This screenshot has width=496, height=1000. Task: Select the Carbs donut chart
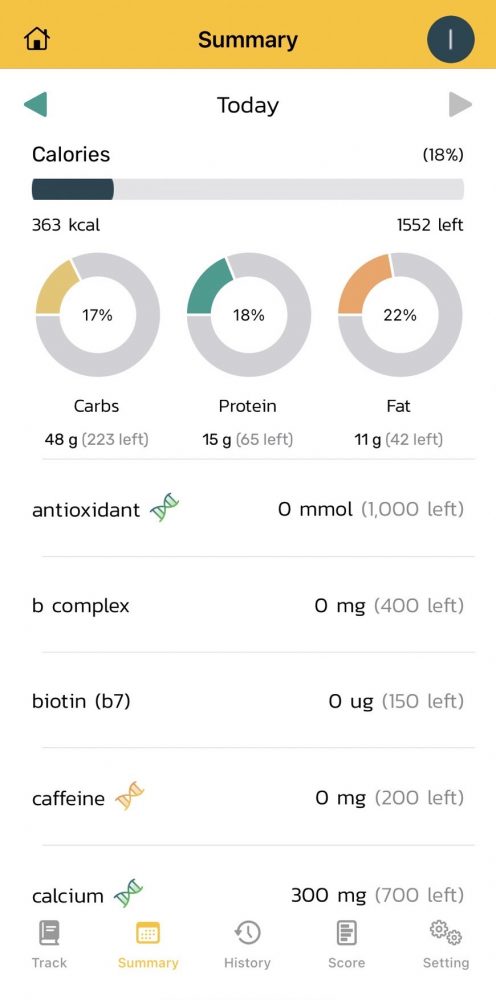tap(97, 314)
